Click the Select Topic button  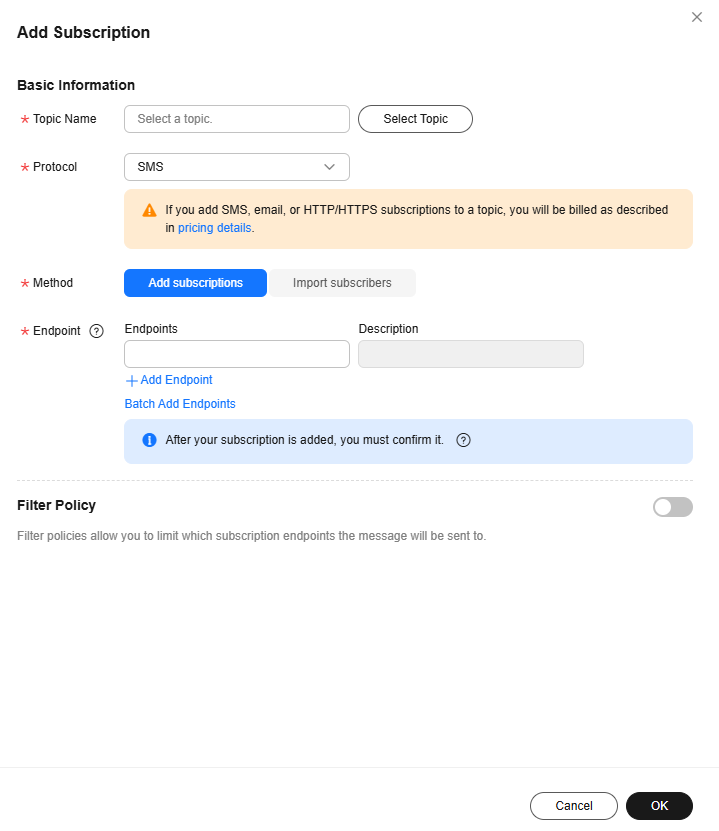click(x=415, y=119)
